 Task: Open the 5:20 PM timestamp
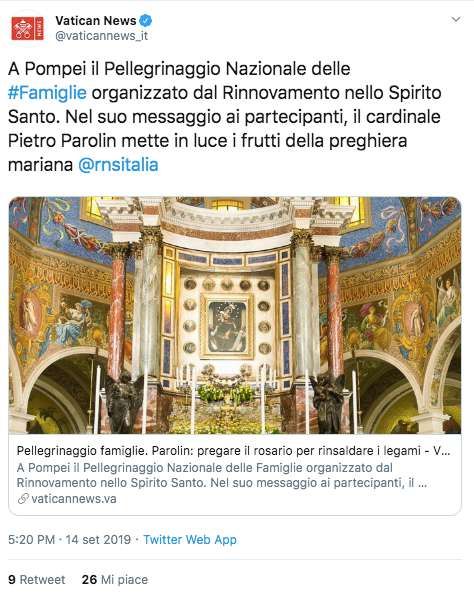point(31,539)
